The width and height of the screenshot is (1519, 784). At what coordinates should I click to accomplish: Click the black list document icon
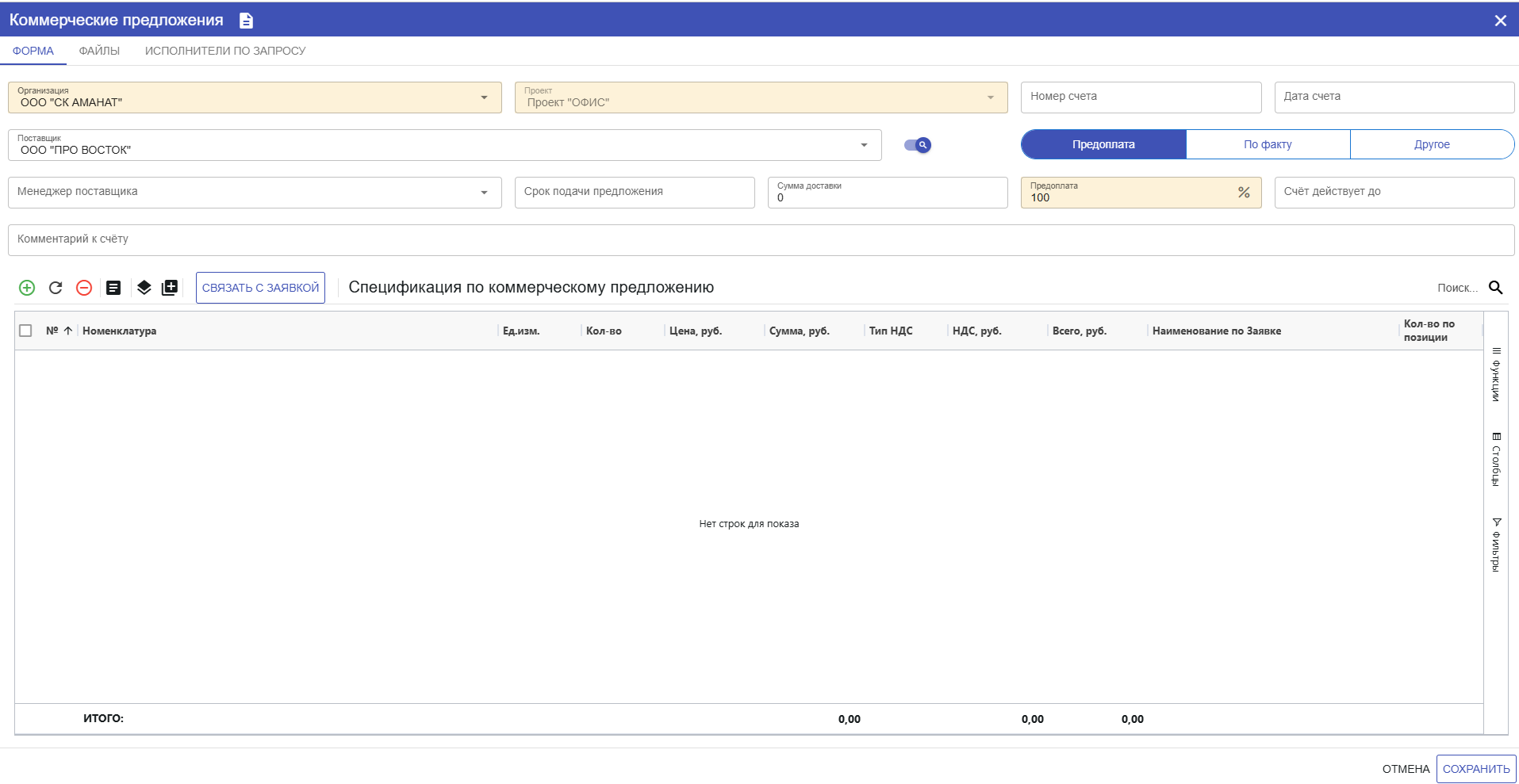pyautogui.click(x=113, y=288)
